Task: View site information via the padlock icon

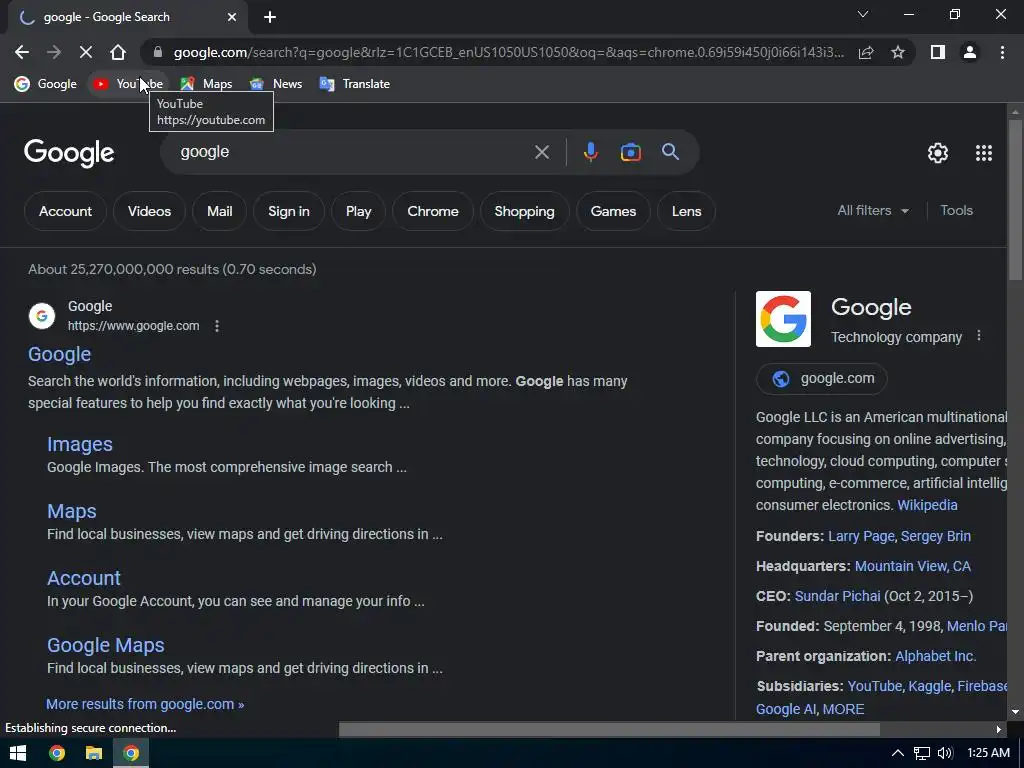Action: pyautogui.click(x=157, y=52)
